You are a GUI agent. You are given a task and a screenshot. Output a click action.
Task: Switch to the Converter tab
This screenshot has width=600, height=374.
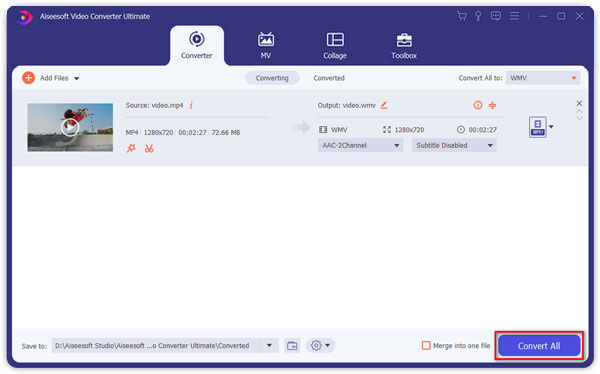[197, 45]
